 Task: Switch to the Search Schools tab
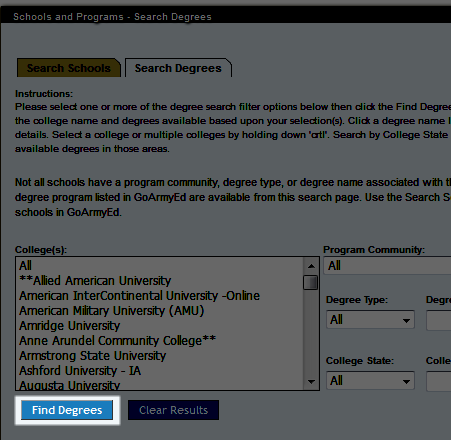[x=69, y=68]
